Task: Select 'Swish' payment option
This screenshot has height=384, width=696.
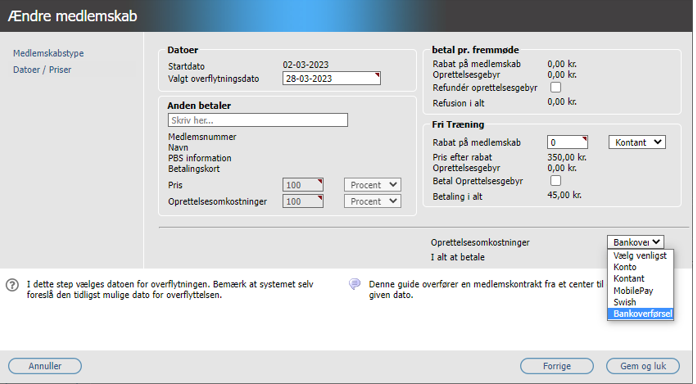Action: [x=640, y=302]
